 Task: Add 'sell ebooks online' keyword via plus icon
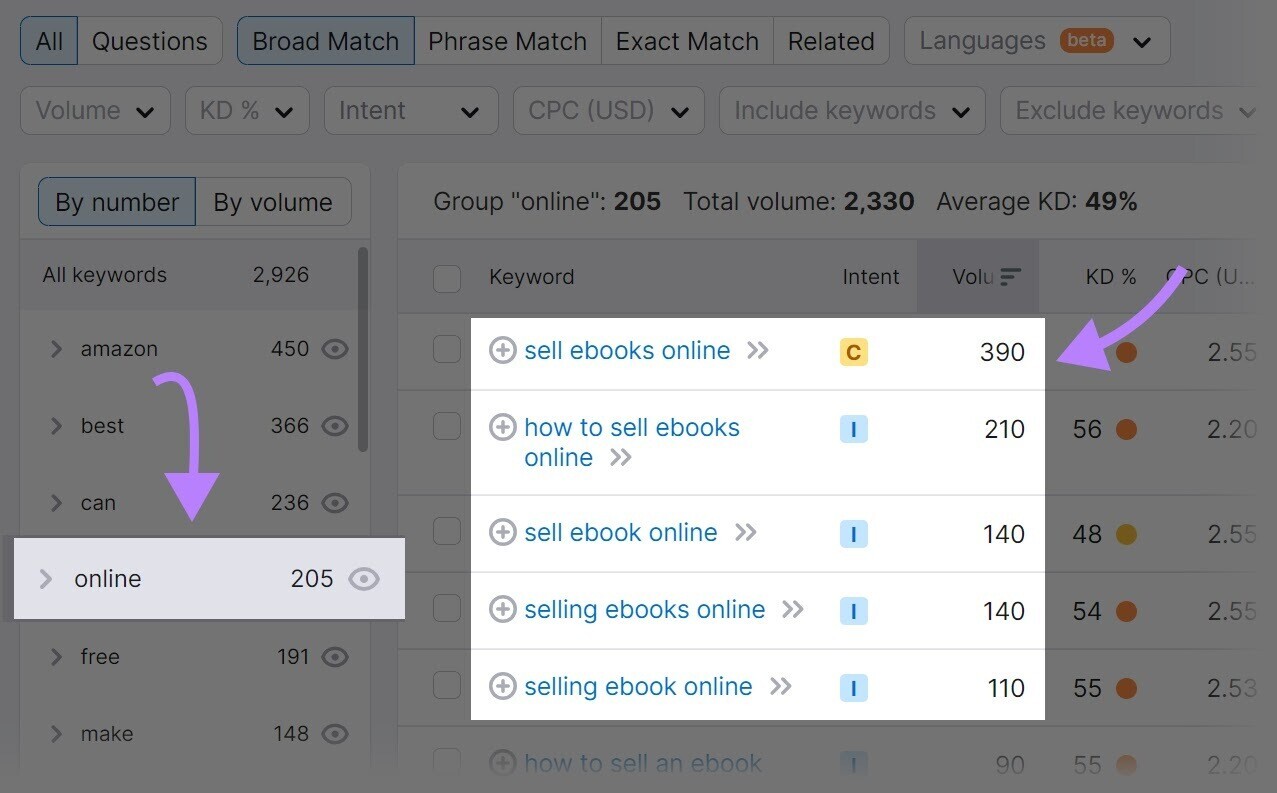point(502,351)
